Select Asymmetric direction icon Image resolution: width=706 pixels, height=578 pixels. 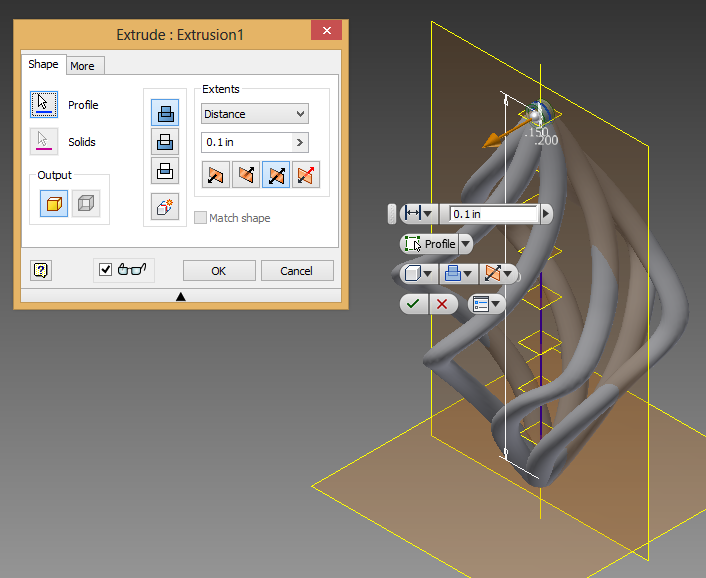[306, 175]
